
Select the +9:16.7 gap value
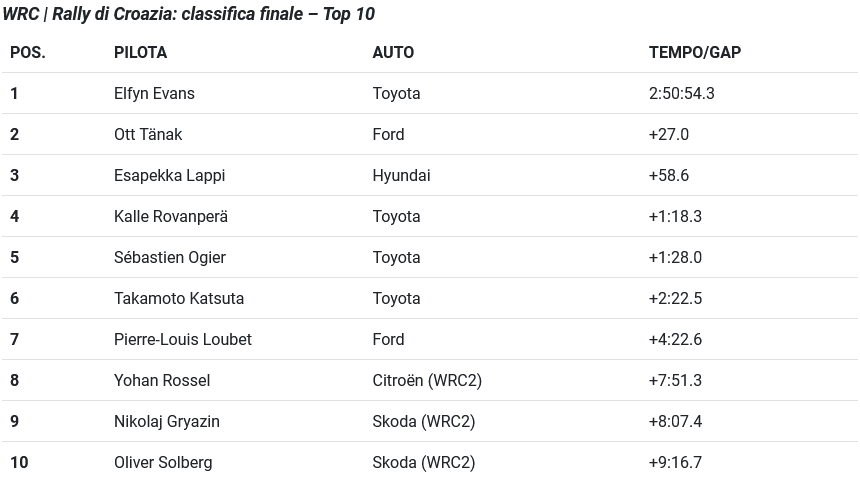[x=675, y=462]
